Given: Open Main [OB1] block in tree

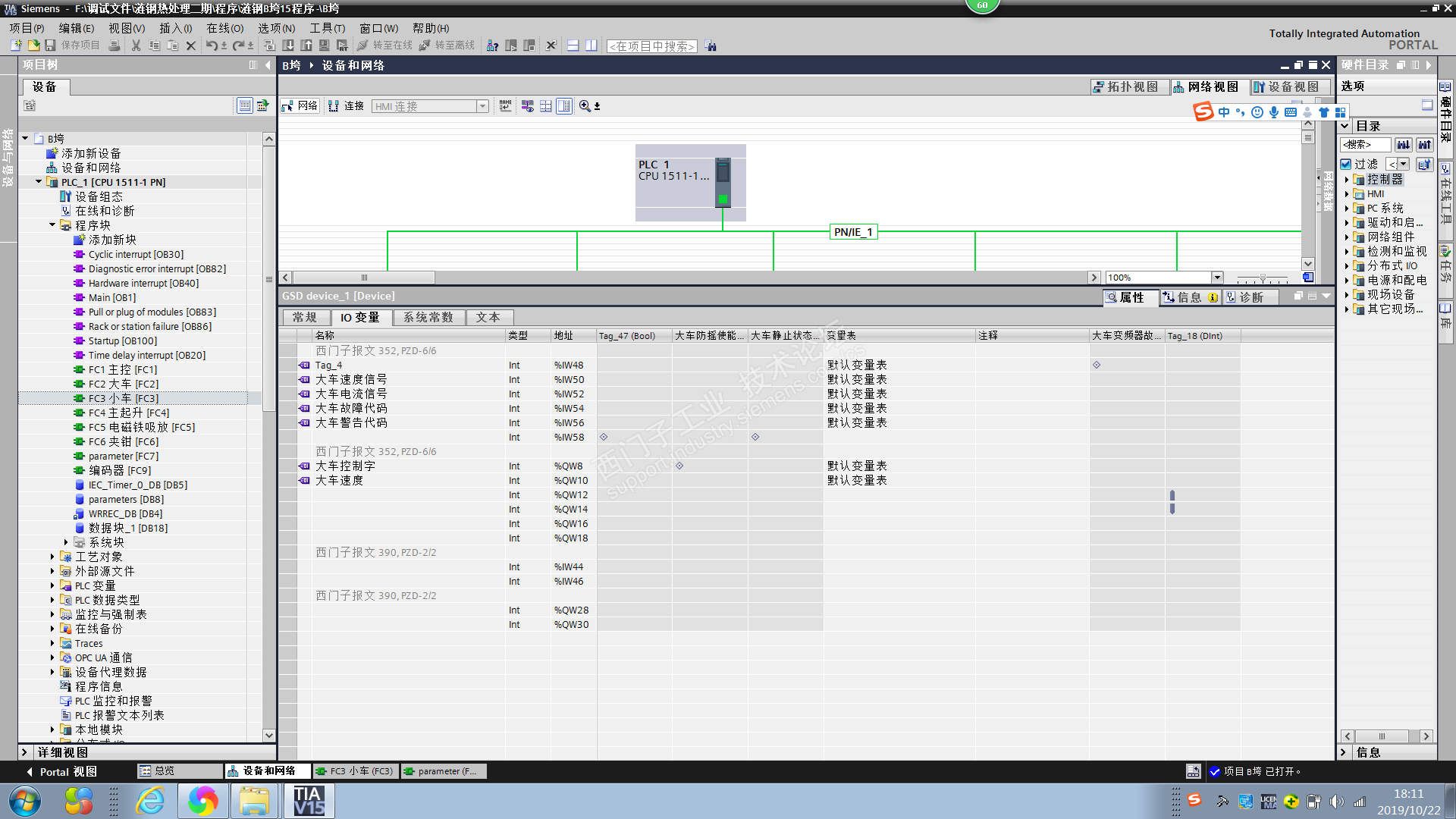Looking at the screenshot, I should pyautogui.click(x=111, y=297).
